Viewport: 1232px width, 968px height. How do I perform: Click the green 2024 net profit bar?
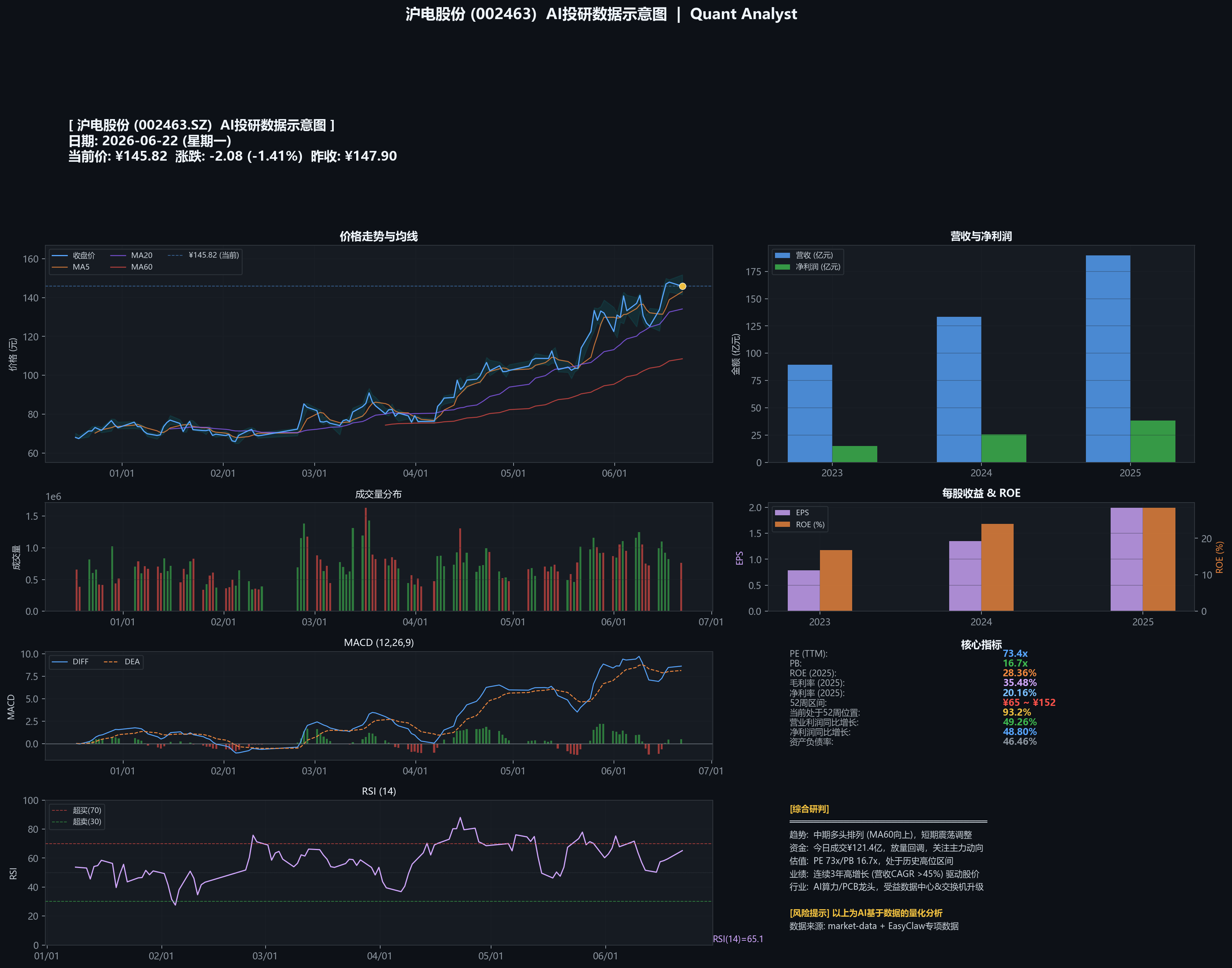pos(1004,448)
